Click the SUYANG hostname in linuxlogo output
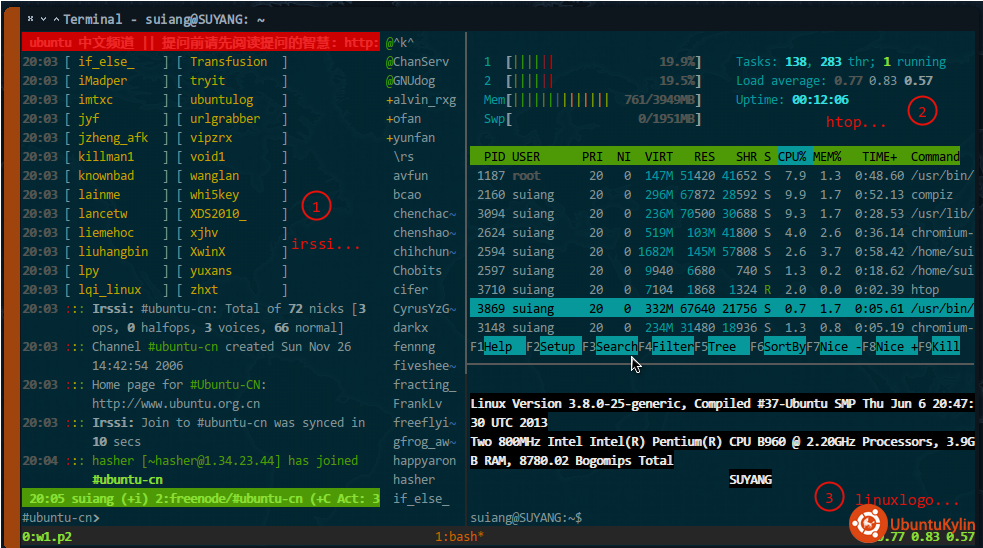Viewport: 983px width, 548px height. click(x=750, y=480)
